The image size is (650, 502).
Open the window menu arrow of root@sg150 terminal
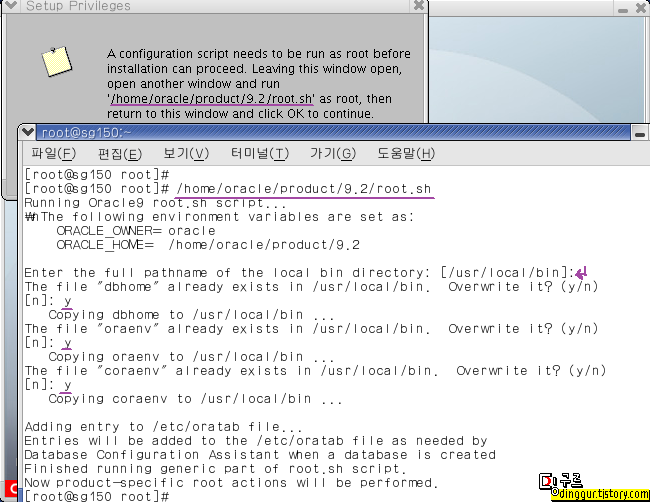(28, 132)
